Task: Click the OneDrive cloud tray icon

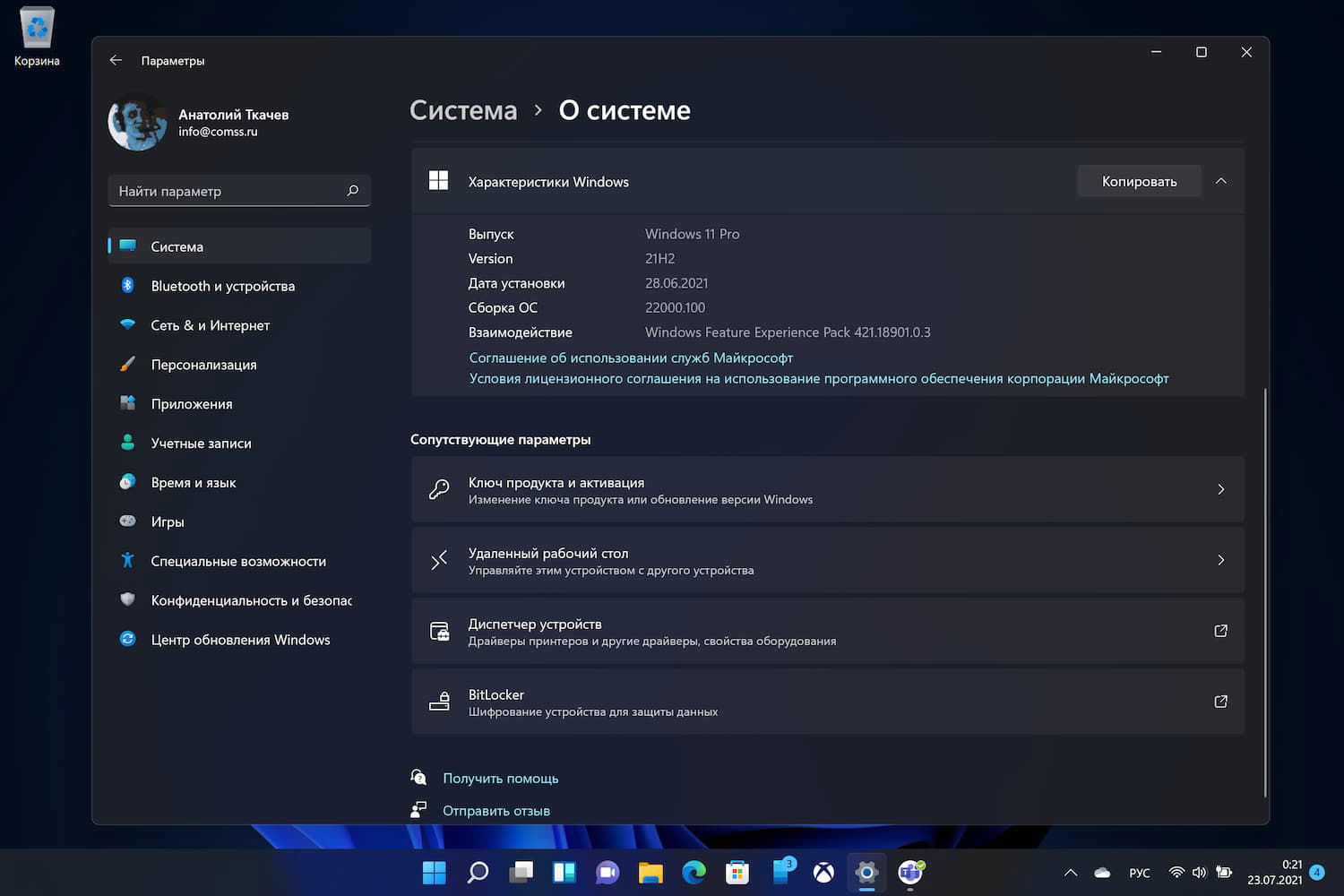Action: (x=1102, y=873)
